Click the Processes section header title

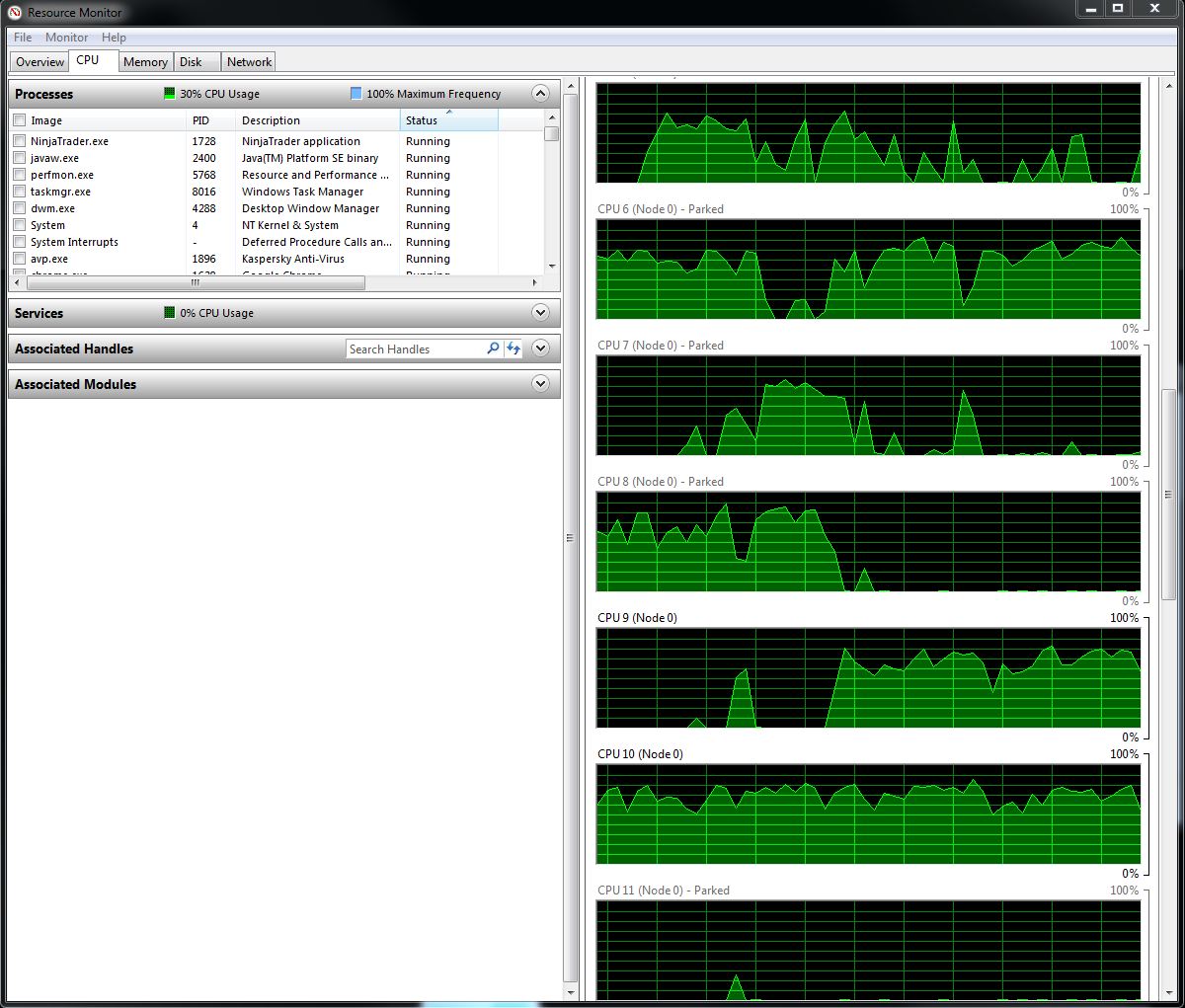pos(43,94)
